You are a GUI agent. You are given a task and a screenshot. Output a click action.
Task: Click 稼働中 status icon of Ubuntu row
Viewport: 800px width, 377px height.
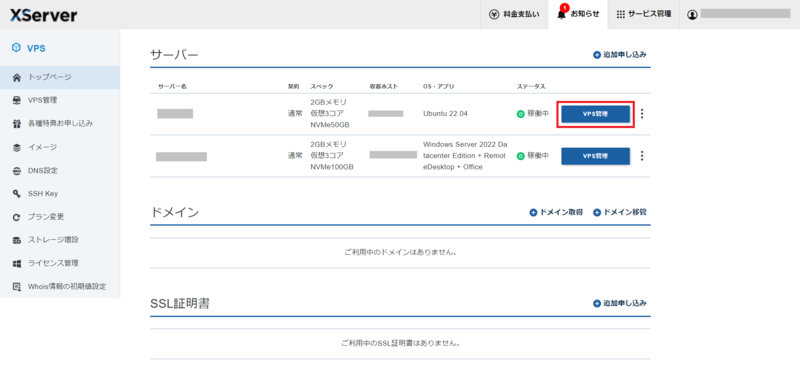(x=520, y=114)
